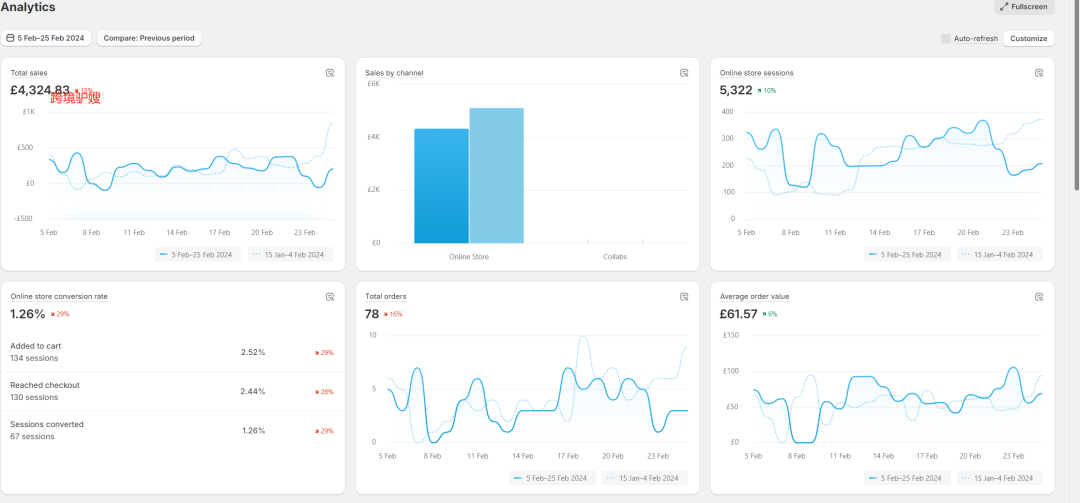Viewport: 1080px width, 503px height.
Task: Click the 16% total orders decrease indicator
Action: coord(393,314)
